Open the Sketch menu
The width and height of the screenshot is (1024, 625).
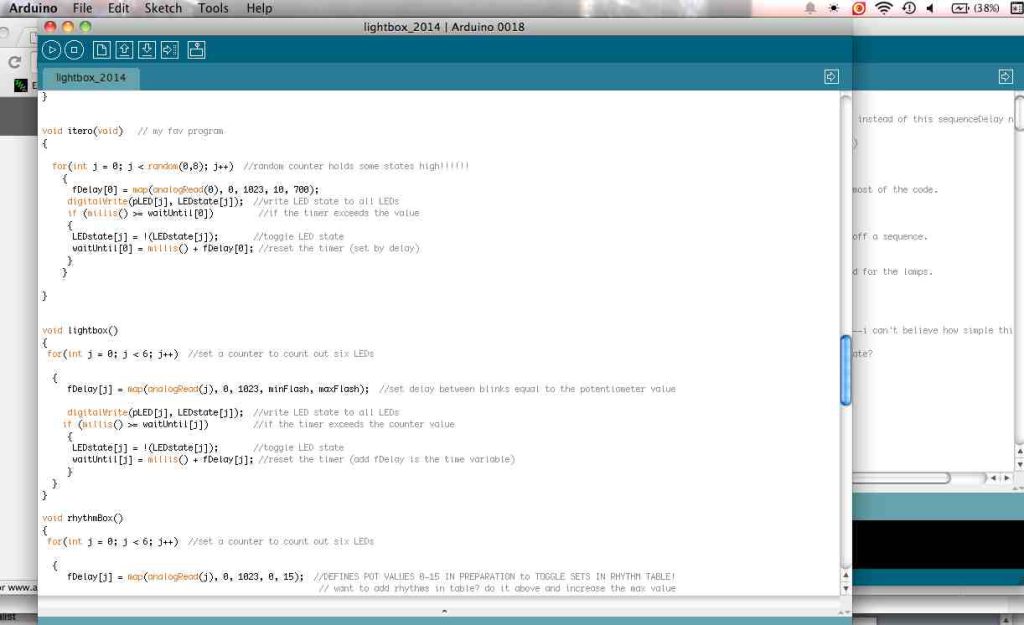163,8
